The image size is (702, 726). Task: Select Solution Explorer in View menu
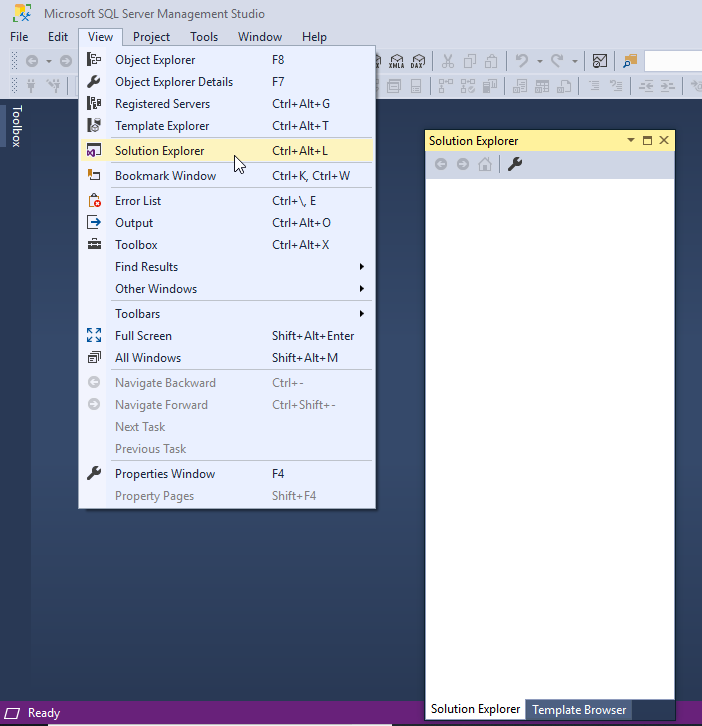[x=227, y=151]
